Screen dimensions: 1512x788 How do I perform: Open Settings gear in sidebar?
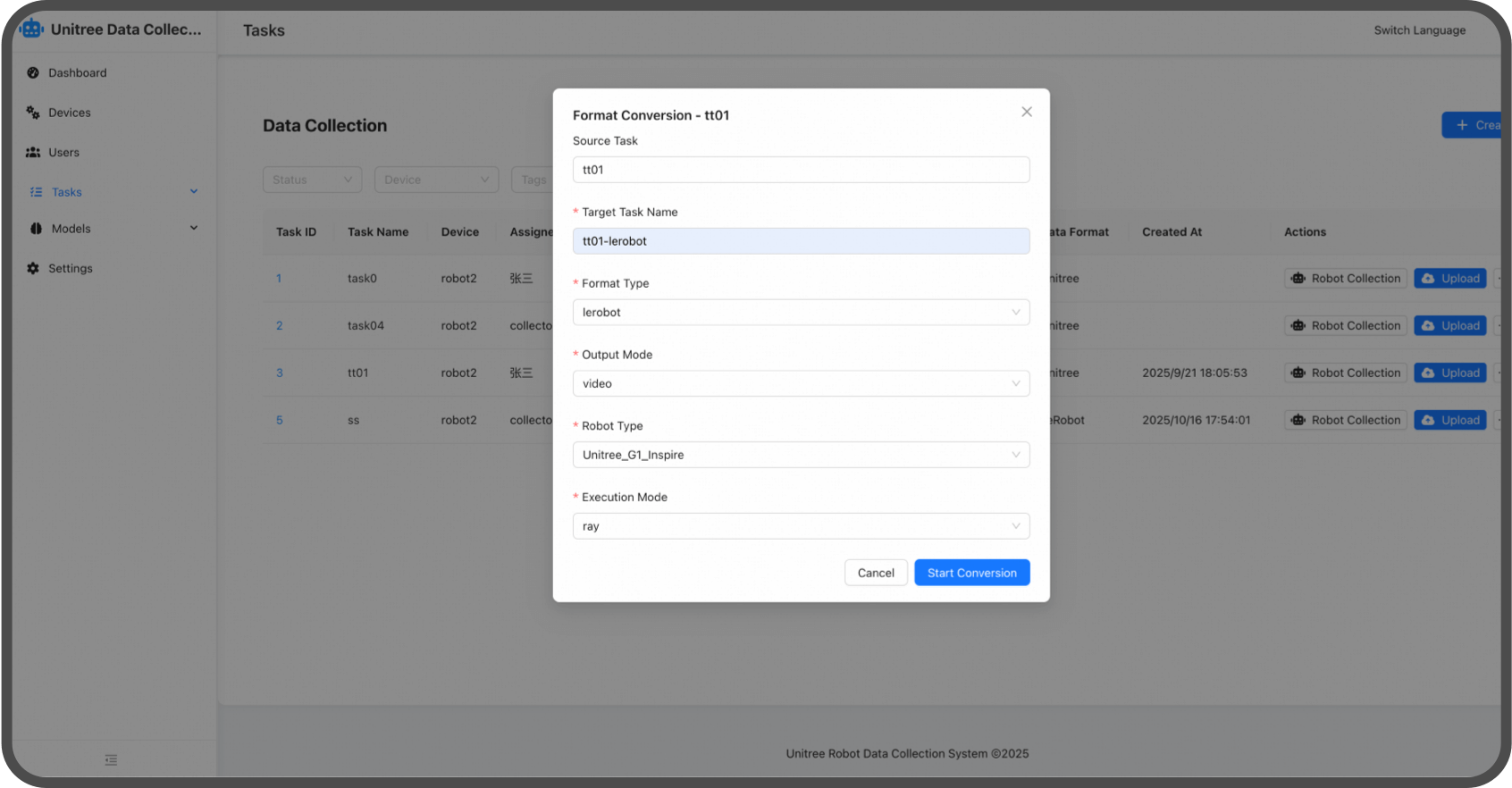[x=33, y=268]
